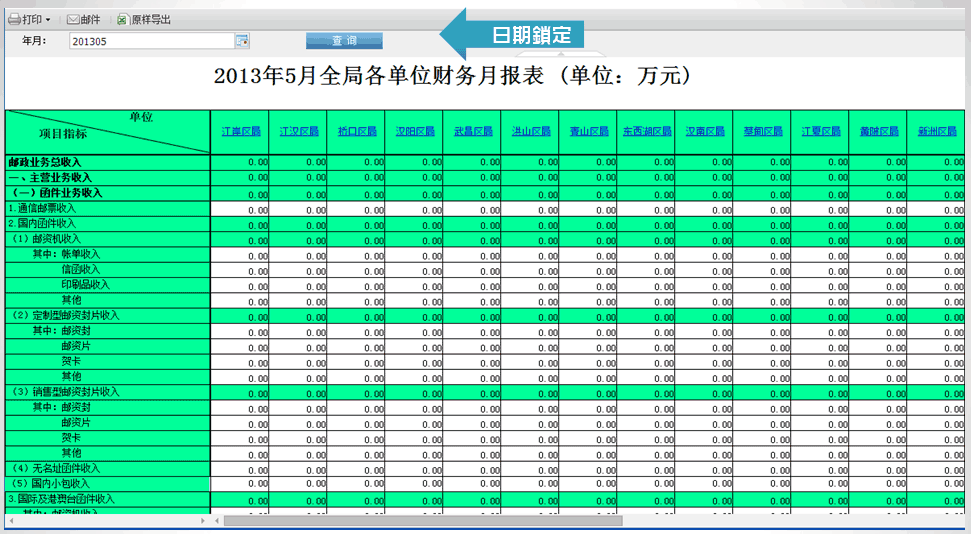Open the calendar picker beside 年月 field

click(x=242, y=41)
